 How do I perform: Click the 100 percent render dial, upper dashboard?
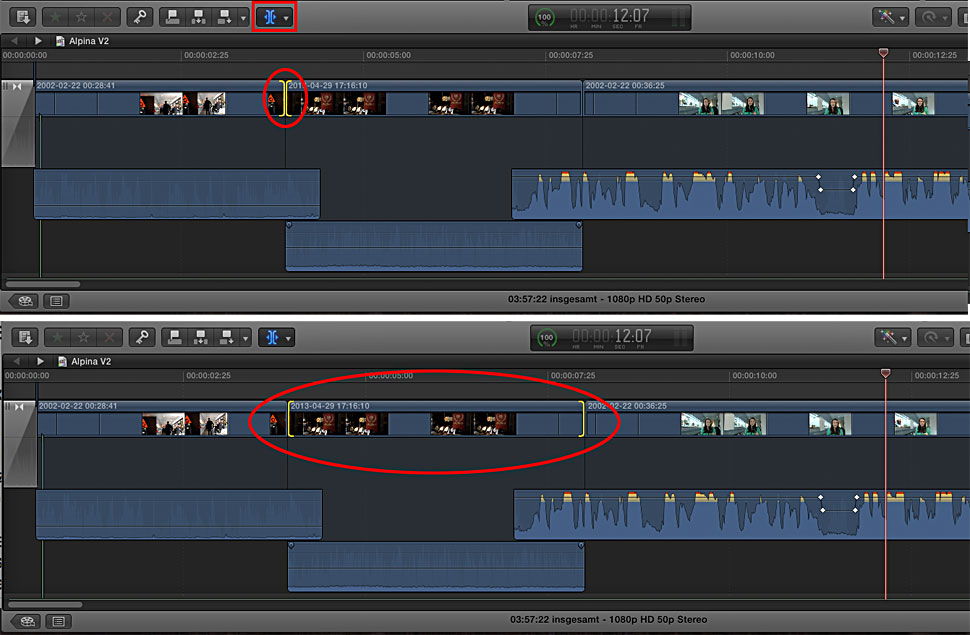(x=544, y=17)
